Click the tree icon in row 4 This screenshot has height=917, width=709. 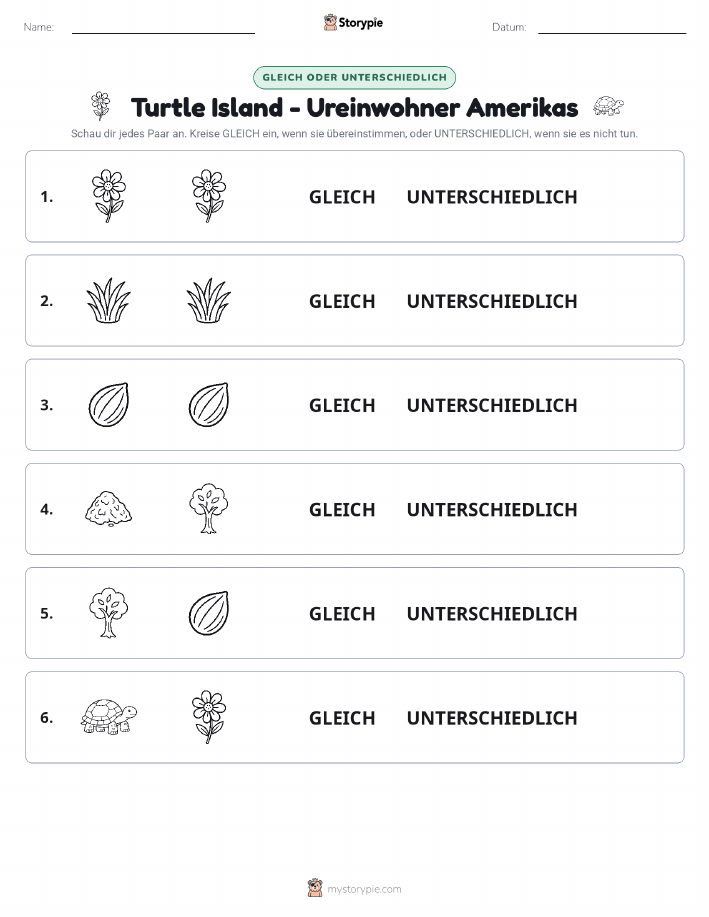tap(209, 508)
